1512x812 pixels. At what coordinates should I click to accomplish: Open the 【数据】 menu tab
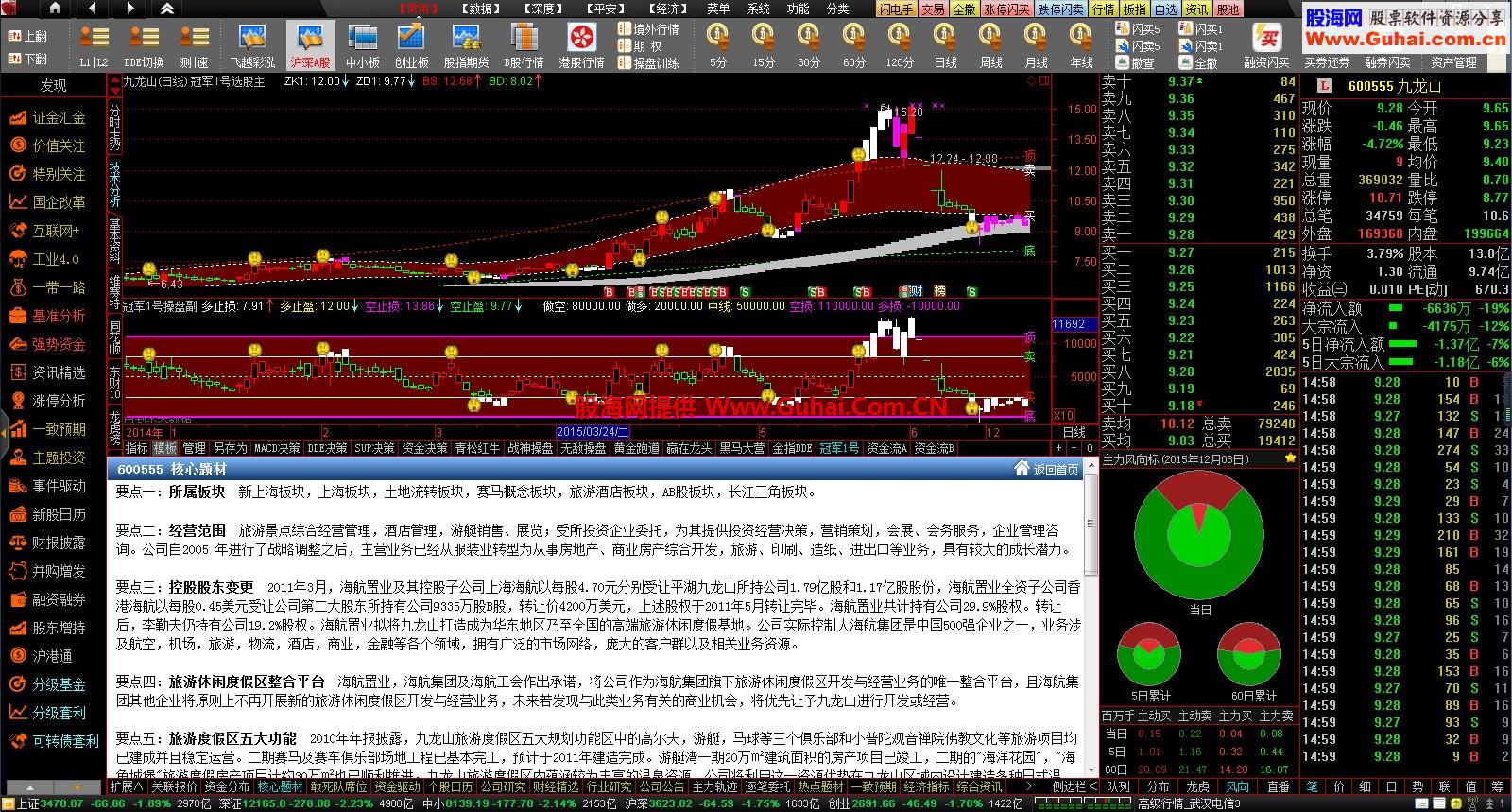(x=482, y=9)
